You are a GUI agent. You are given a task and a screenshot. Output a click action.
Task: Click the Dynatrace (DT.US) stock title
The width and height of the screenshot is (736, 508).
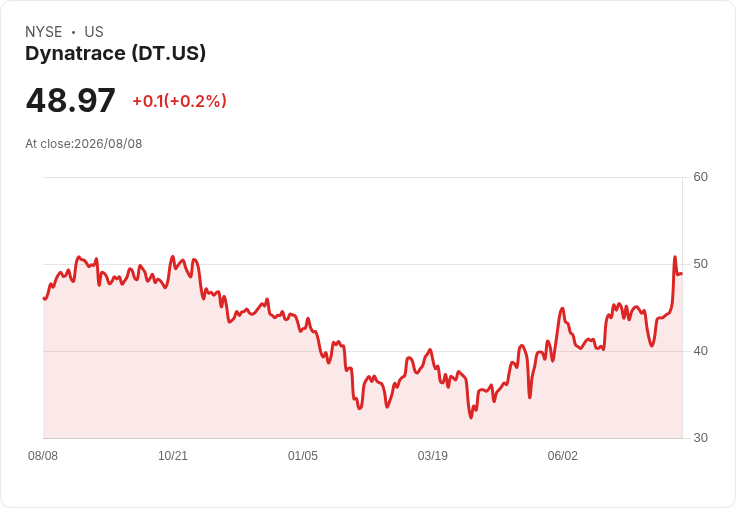[x=115, y=53]
